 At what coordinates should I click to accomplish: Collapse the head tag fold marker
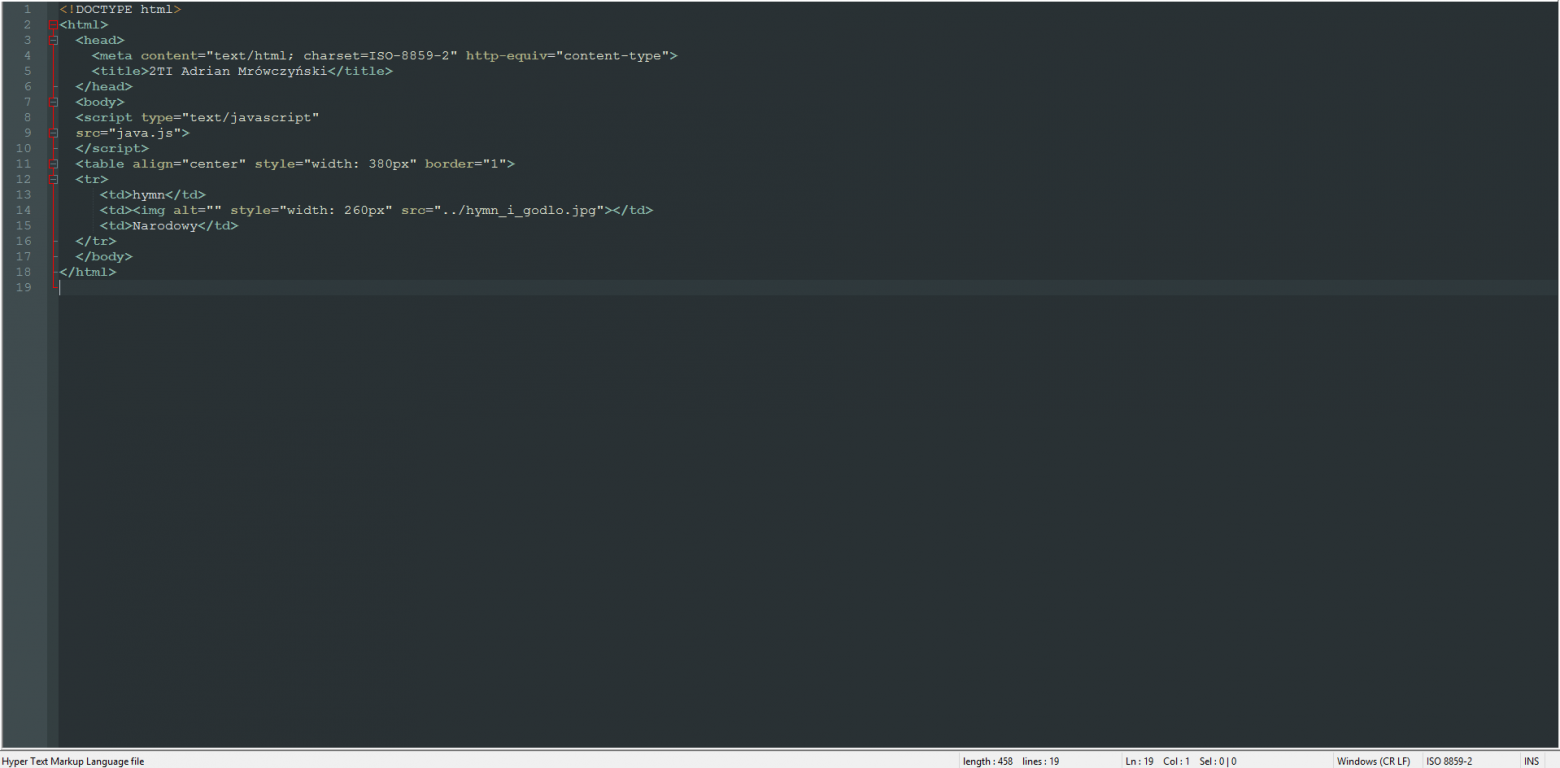pos(53,40)
